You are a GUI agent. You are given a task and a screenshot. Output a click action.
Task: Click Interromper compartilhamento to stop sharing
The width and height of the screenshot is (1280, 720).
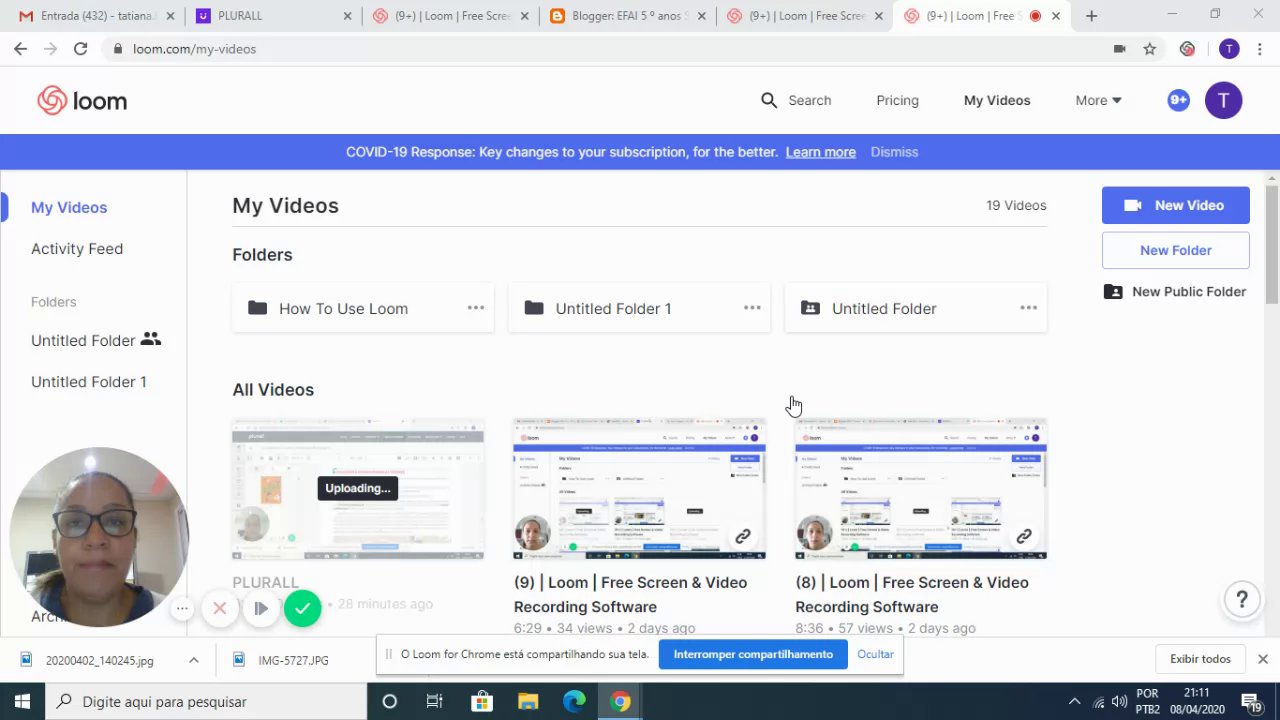(x=753, y=654)
